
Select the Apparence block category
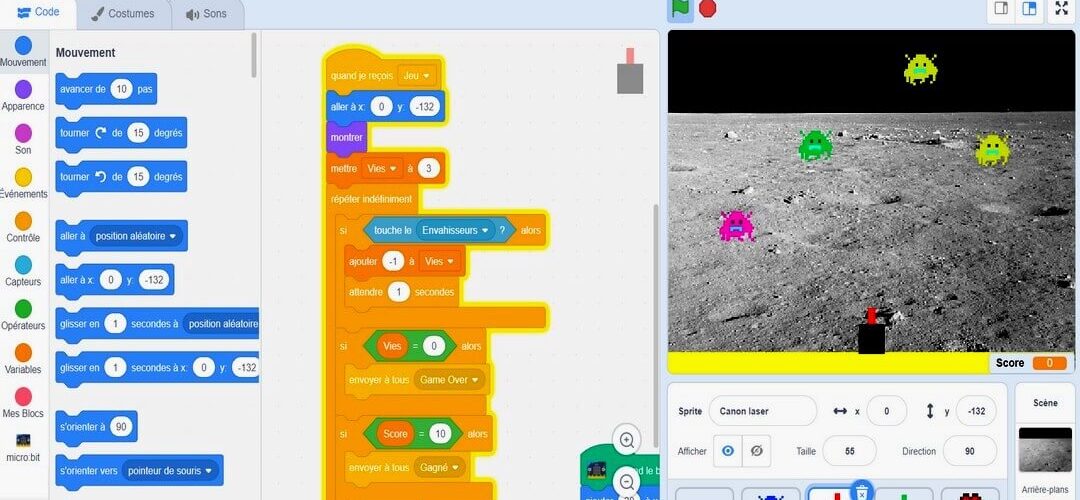click(23, 96)
